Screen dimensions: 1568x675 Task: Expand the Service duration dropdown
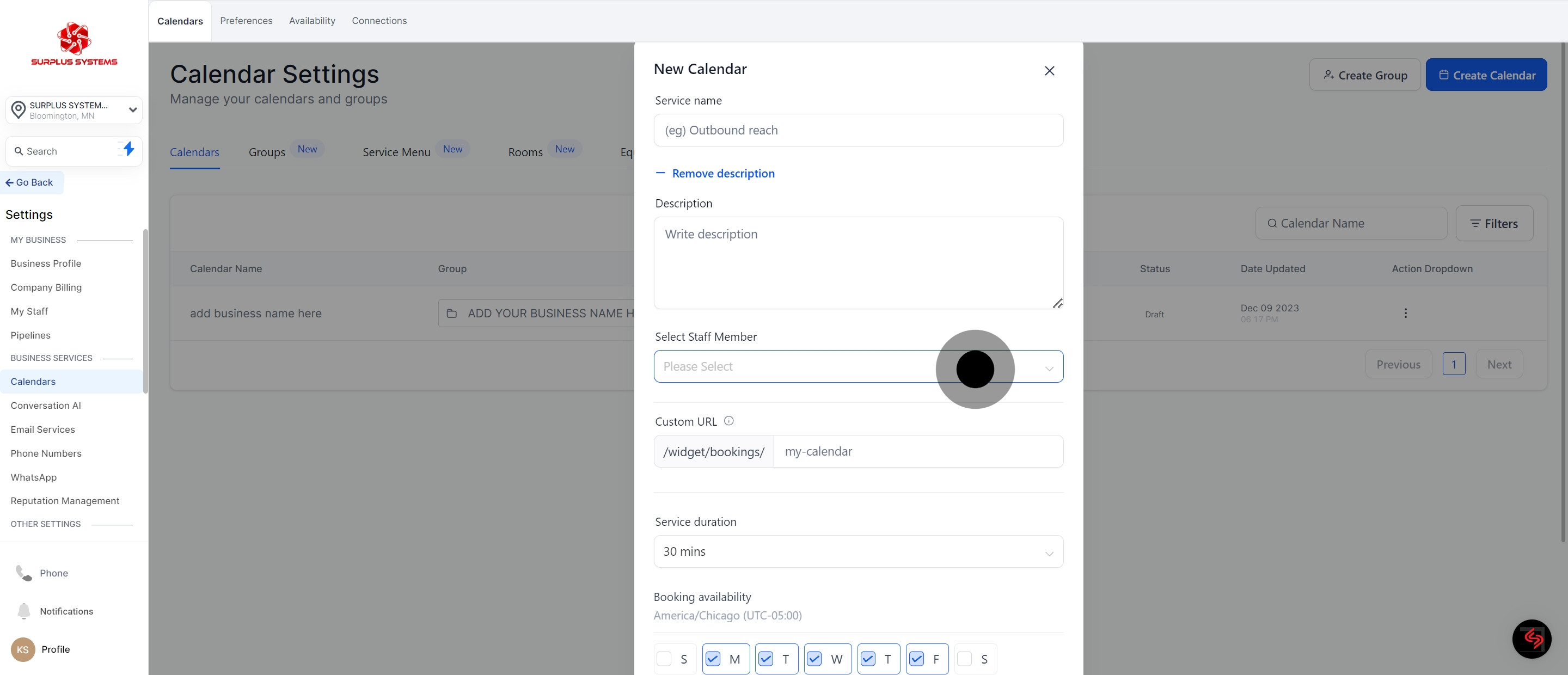[857, 551]
